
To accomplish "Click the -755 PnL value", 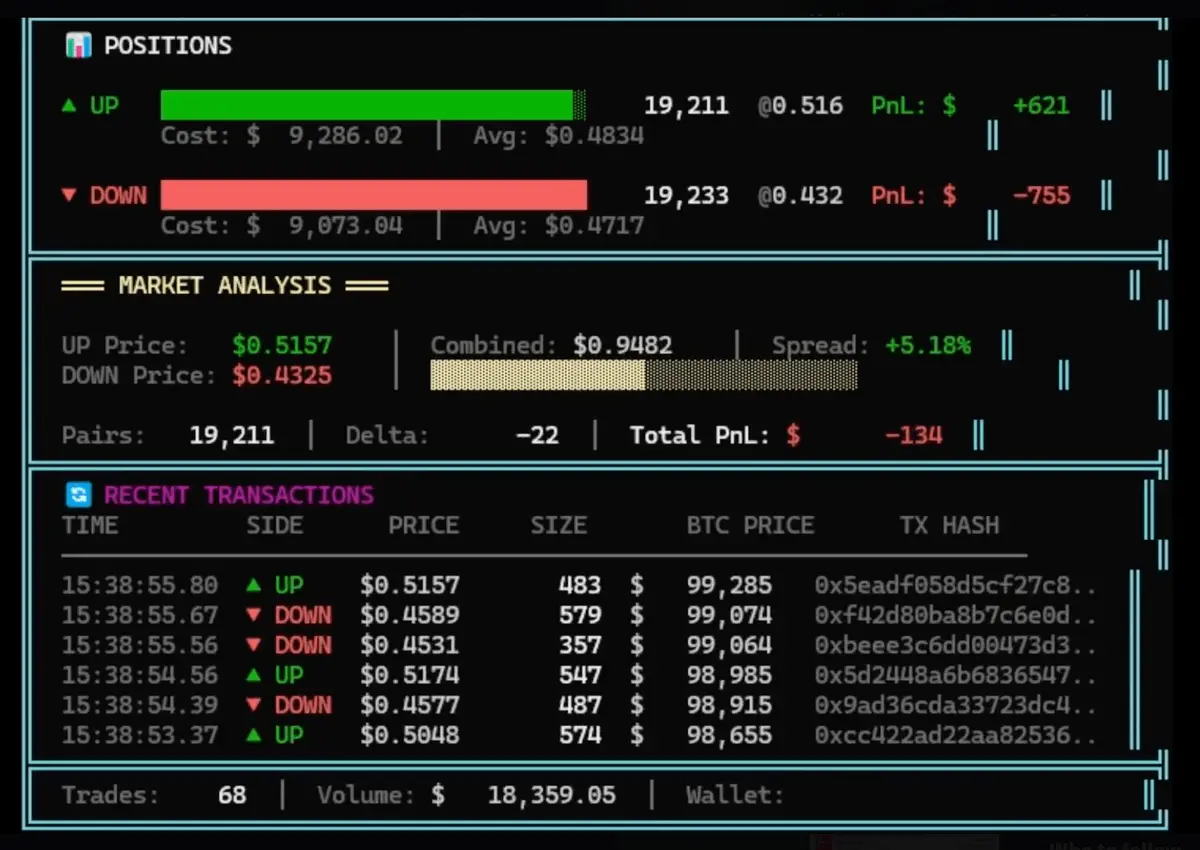I will pyautogui.click(x=1041, y=195).
